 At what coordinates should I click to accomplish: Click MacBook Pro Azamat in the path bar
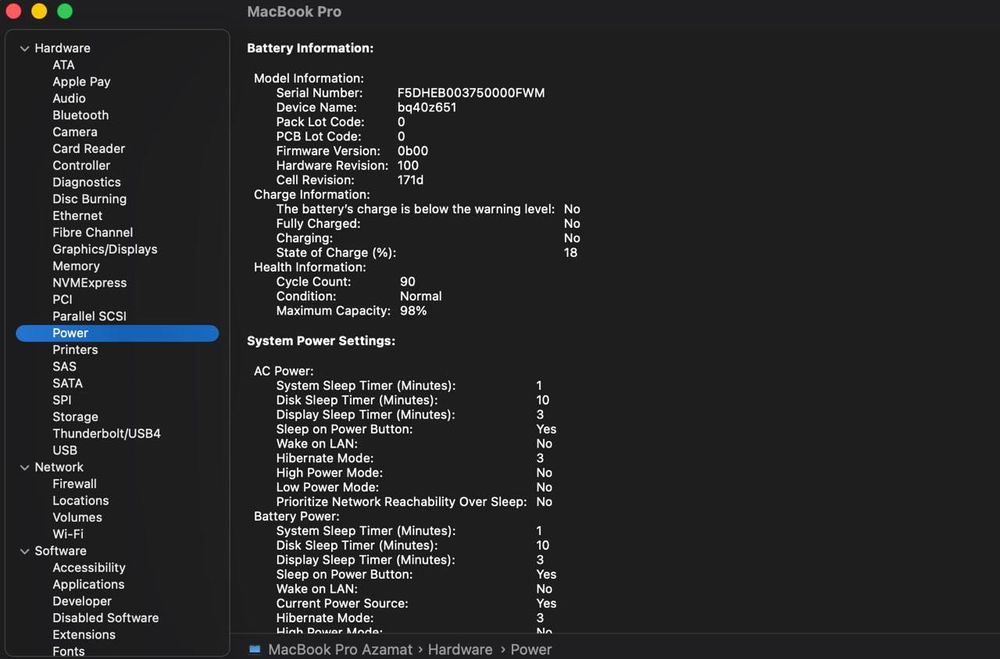click(x=340, y=649)
